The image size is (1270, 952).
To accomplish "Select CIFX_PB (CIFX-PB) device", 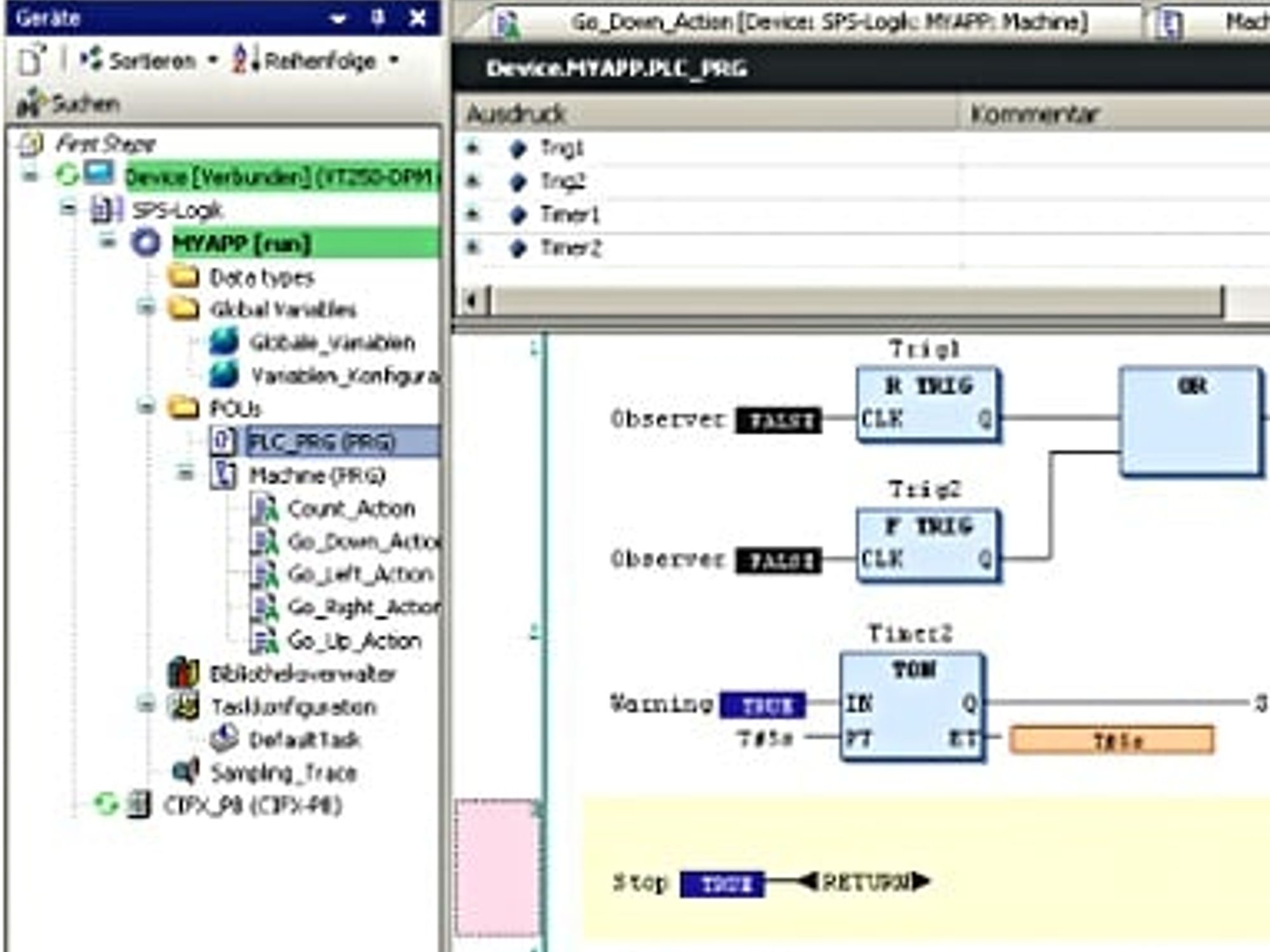I will [253, 806].
